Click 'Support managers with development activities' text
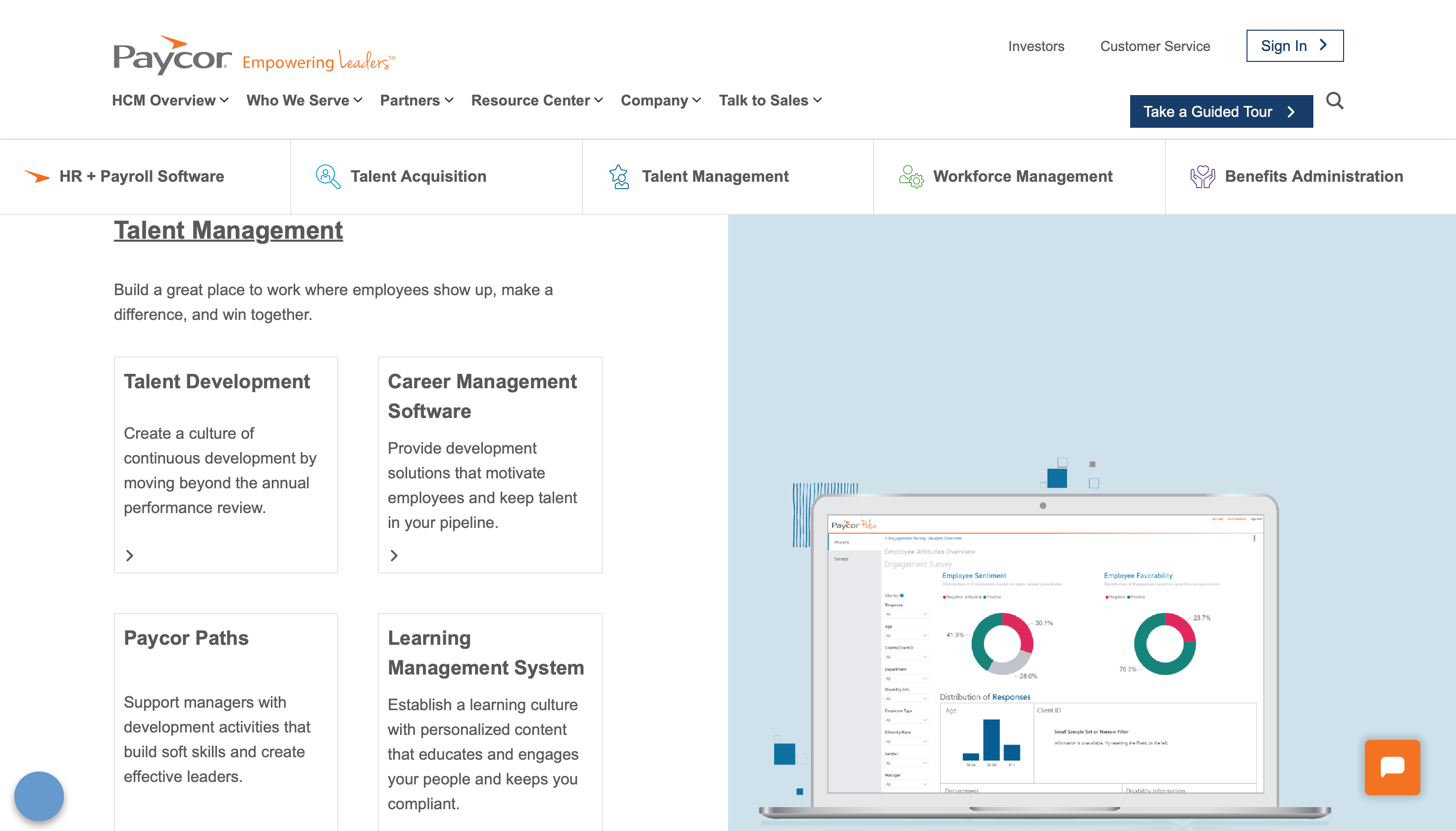Image resolution: width=1456 pixels, height=831 pixels. [217, 739]
